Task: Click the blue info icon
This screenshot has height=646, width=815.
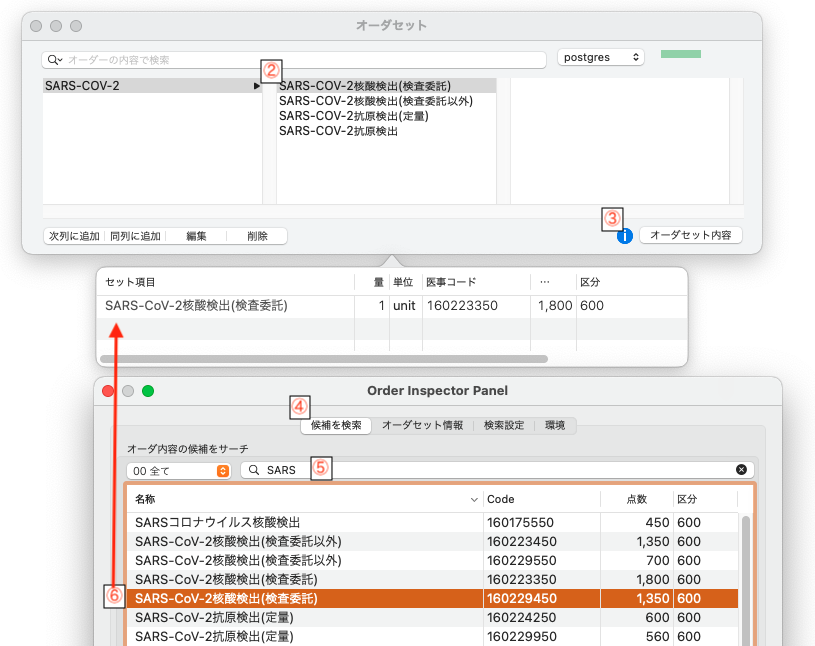Action: (625, 236)
